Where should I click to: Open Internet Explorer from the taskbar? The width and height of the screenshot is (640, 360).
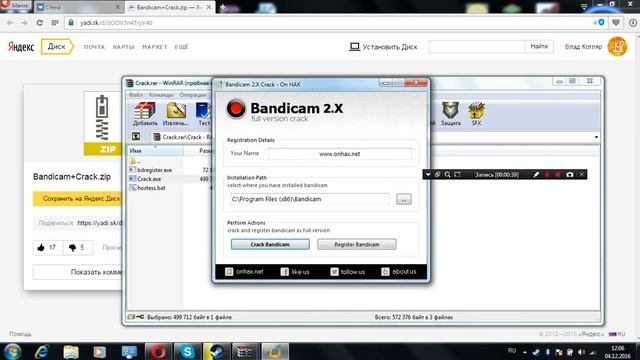pos(42,351)
